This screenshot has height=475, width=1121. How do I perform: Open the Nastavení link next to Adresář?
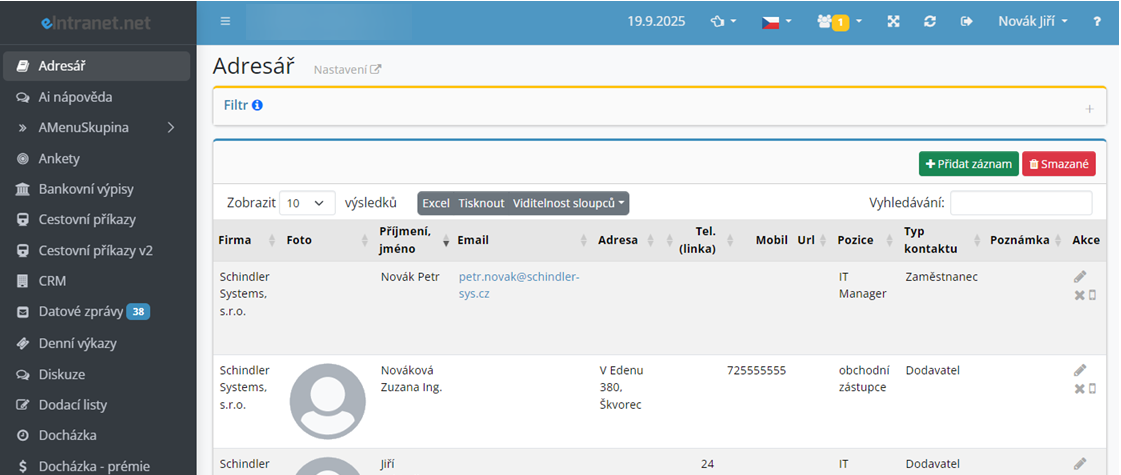tap(347, 69)
